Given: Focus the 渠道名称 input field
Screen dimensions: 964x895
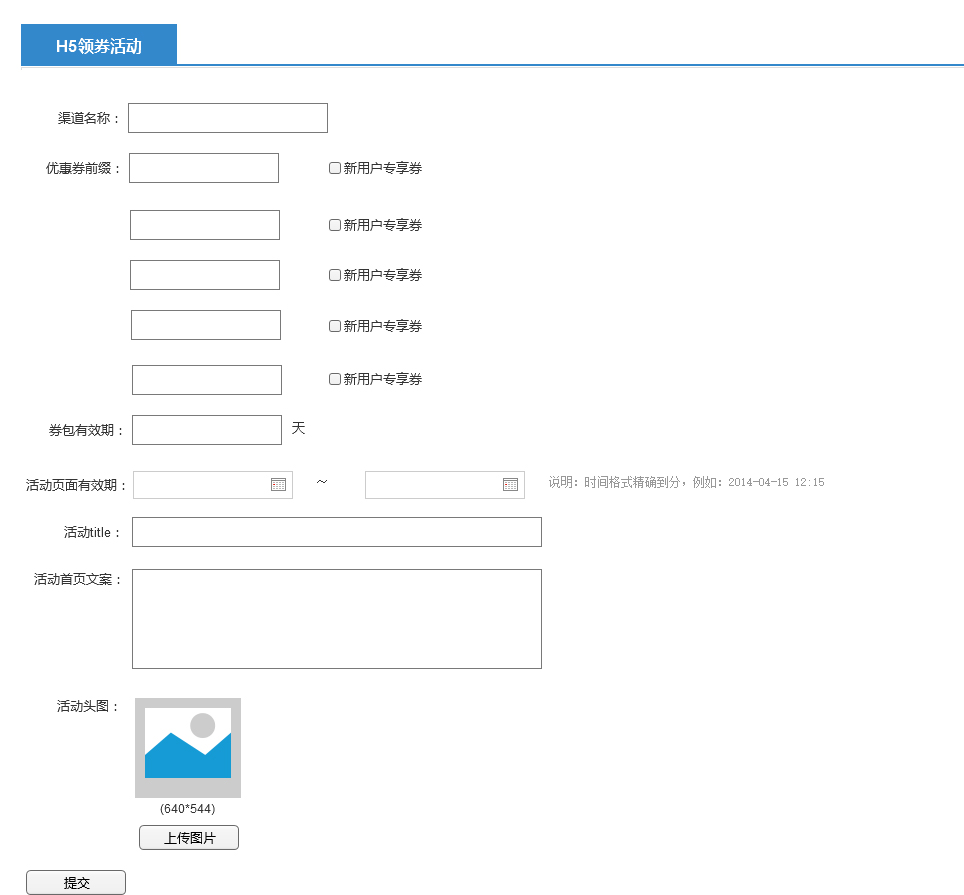Looking at the screenshot, I should pyautogui.click(x=227, y=118).
